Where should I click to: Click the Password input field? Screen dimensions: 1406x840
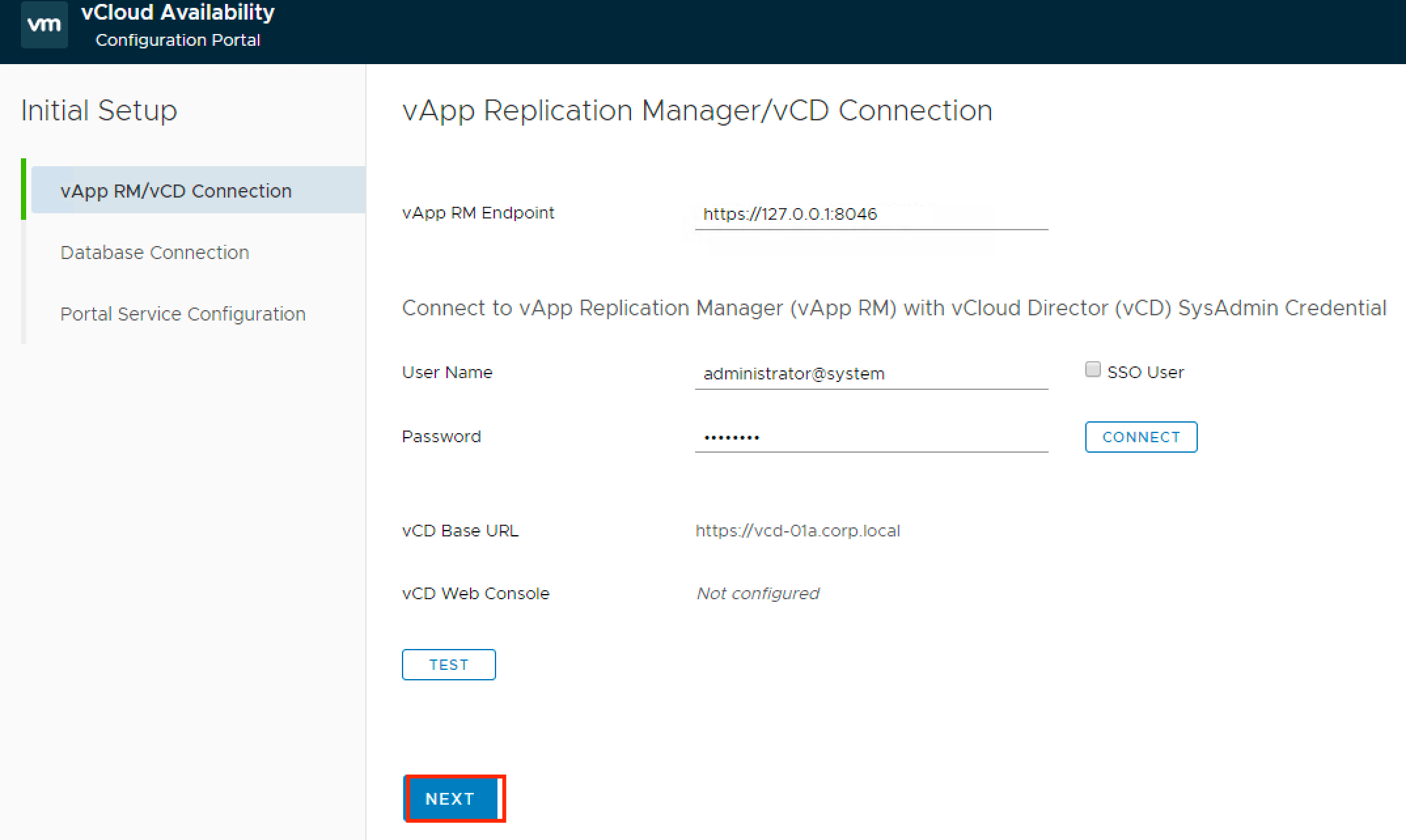tap(871, 437)
